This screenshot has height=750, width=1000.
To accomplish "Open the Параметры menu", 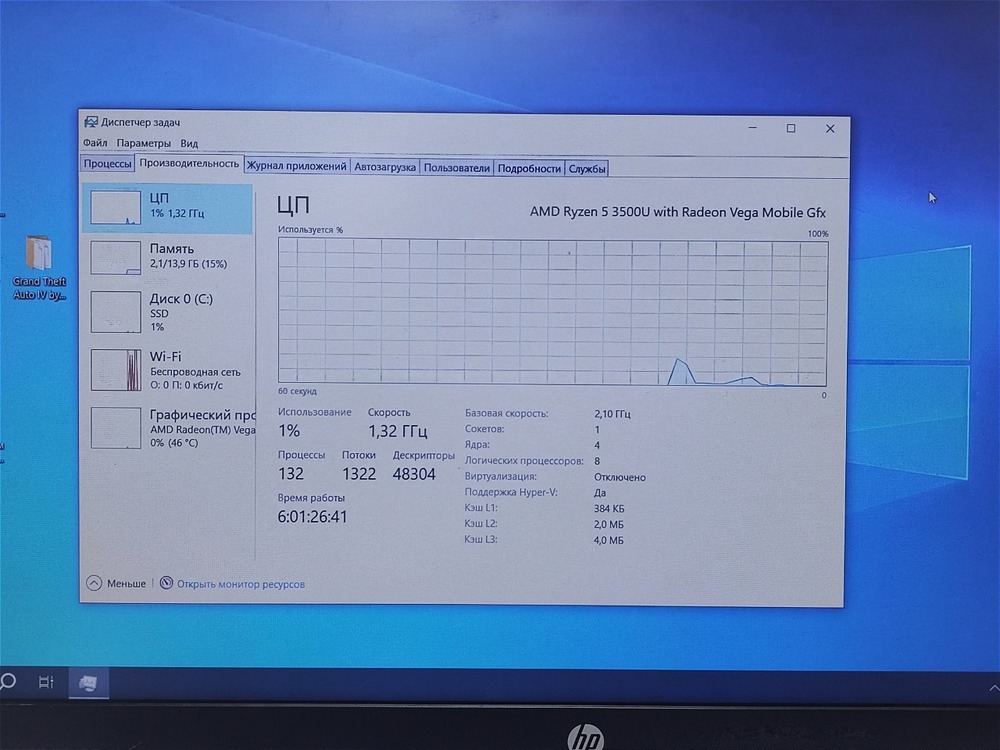I will 143,143.
